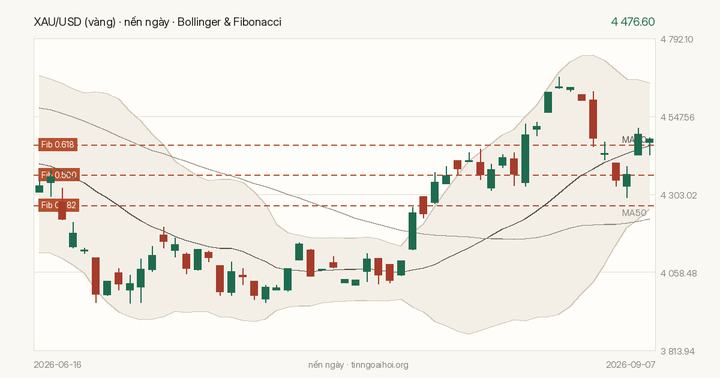Click the small doji candle at the chart's highest peak
The width and height of the screenshot is (720, 378).
(x=559, y=86)
